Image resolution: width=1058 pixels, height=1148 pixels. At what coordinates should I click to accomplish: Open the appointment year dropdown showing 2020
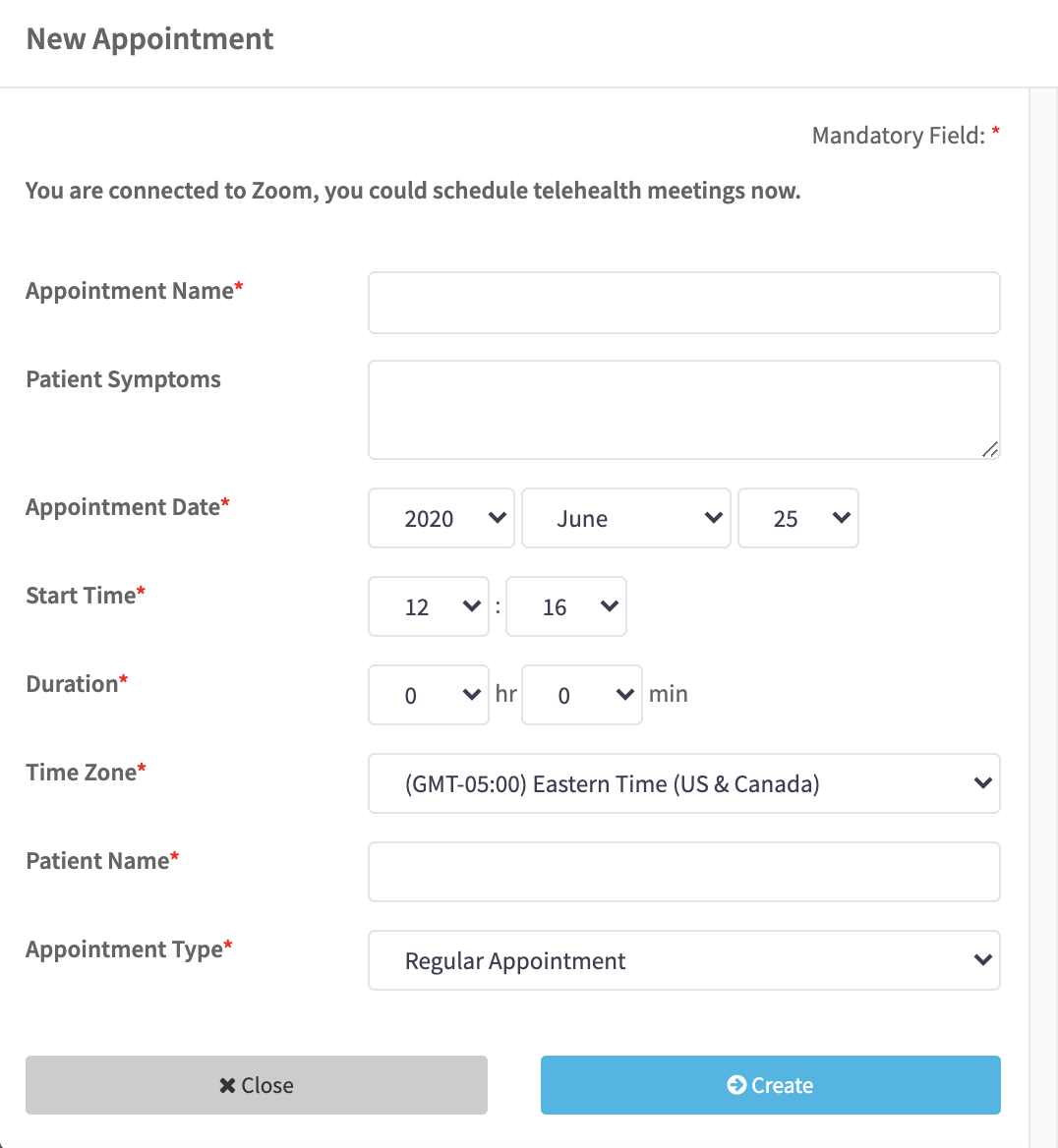(x=441, y=518)
